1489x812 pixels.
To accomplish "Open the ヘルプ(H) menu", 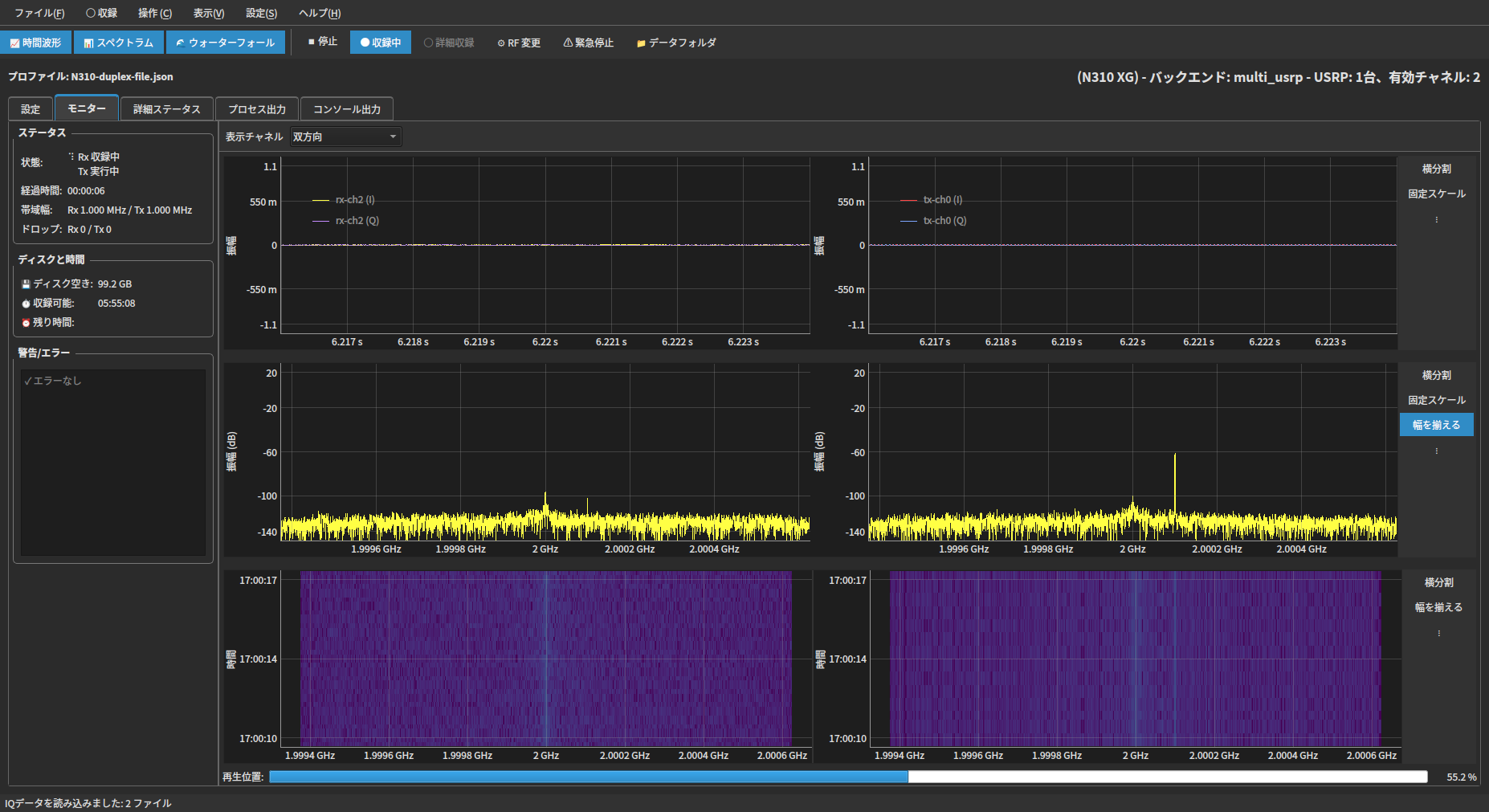I will pyautogui.click(x=320, y=13).
